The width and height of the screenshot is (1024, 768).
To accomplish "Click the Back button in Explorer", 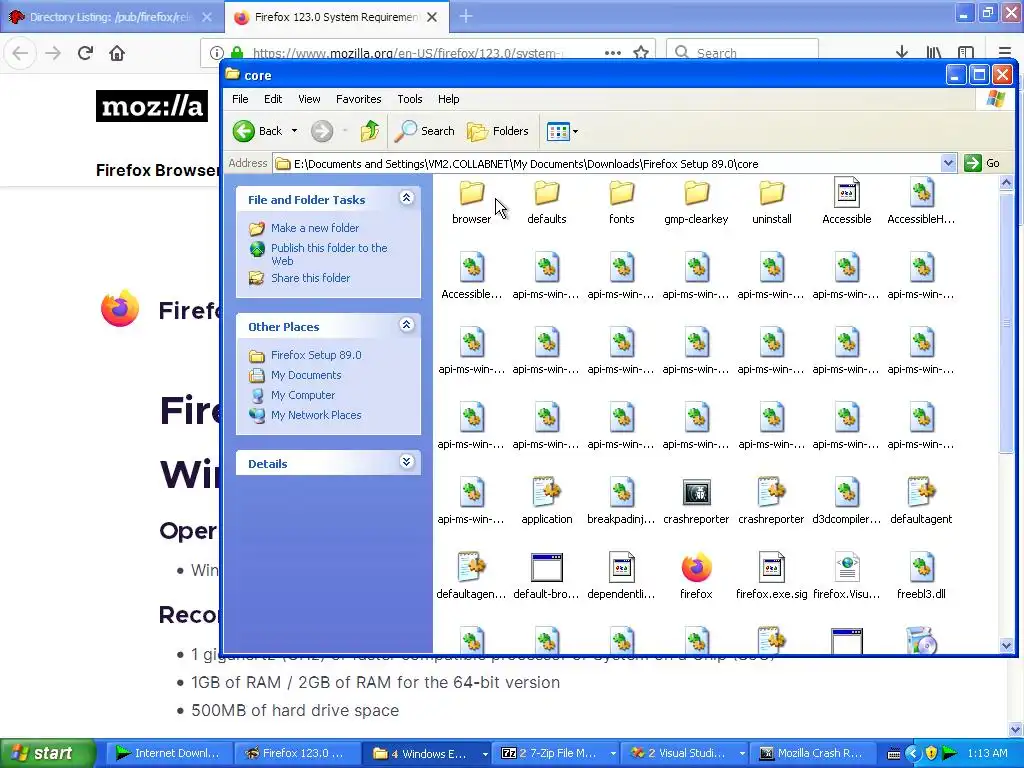I will tap(258, 131).
